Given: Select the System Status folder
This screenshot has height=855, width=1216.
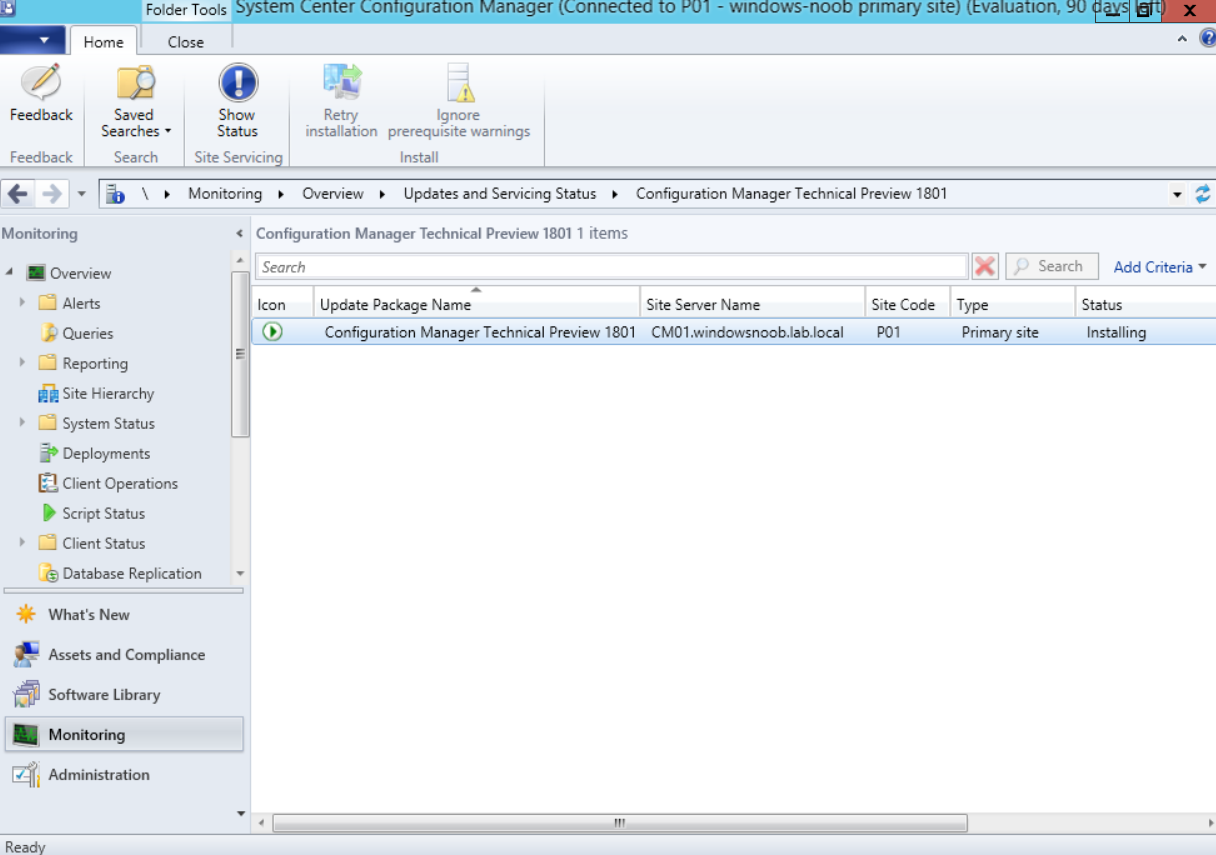Looking at the screenshot, I should [x=97, y=423].
